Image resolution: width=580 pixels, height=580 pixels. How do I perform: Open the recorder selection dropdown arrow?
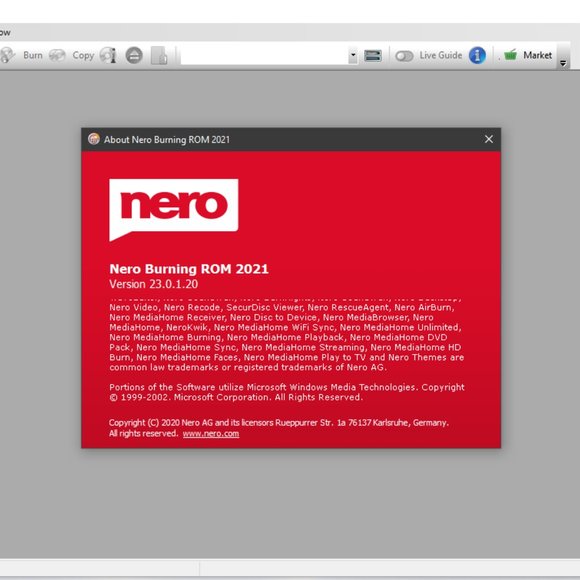tap(353, 55)
